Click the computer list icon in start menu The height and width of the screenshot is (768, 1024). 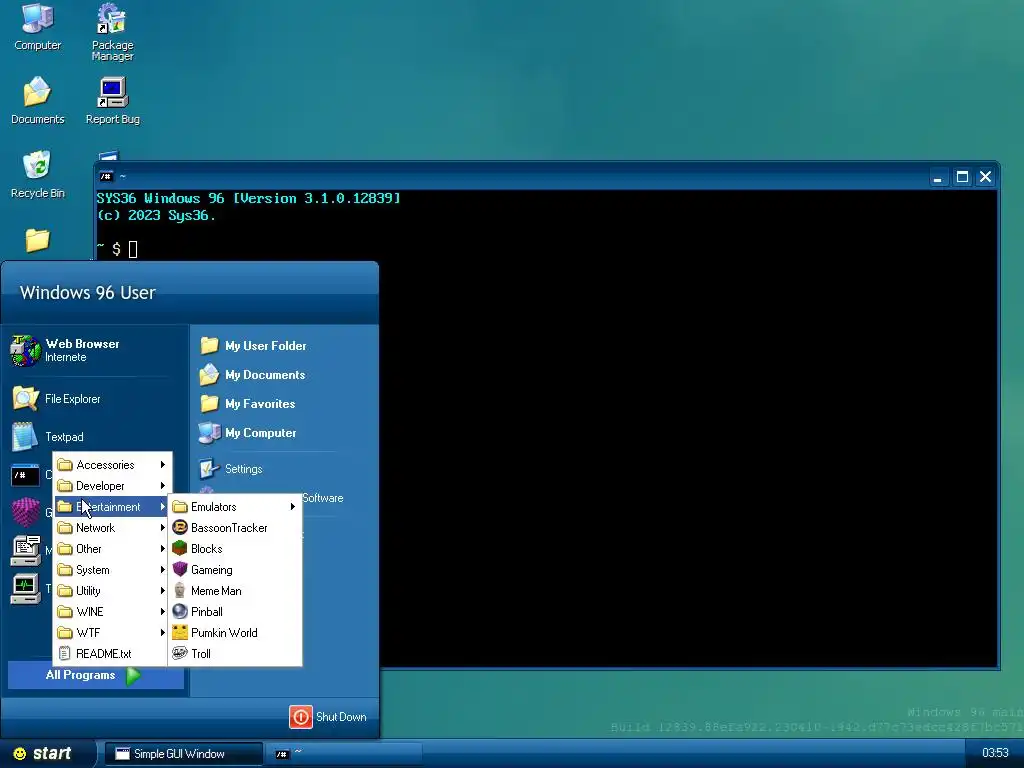click(x=25, y=551)
